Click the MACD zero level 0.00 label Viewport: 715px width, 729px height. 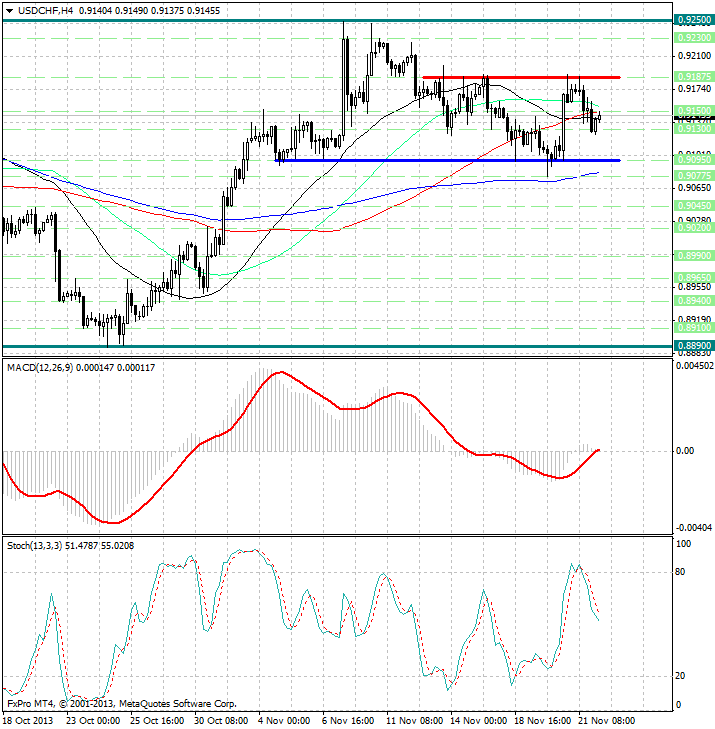tap(685, 451)
